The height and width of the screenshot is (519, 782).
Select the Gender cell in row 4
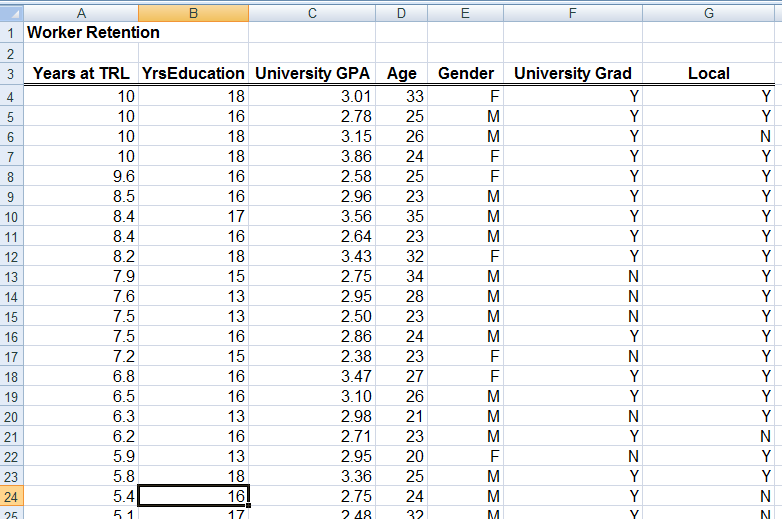point(465,96)
